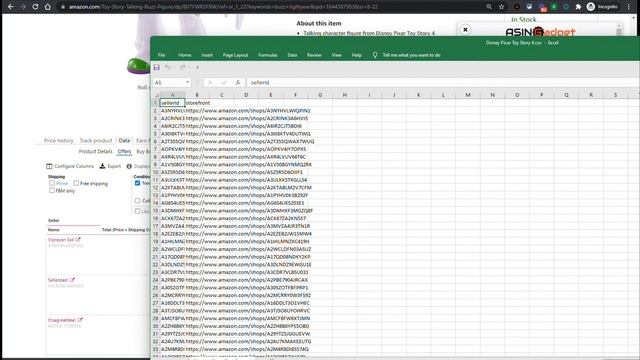The width and height of the screenshot is (640, 360).
Task: Open the Price history tab
Action: pos(58,140)
